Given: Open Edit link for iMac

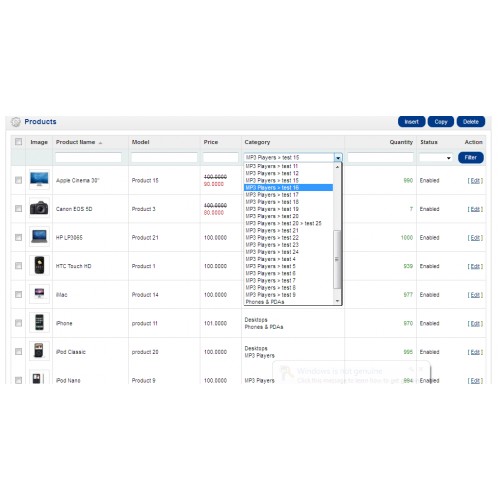Looking at the screenshot, I should point(475,295).
